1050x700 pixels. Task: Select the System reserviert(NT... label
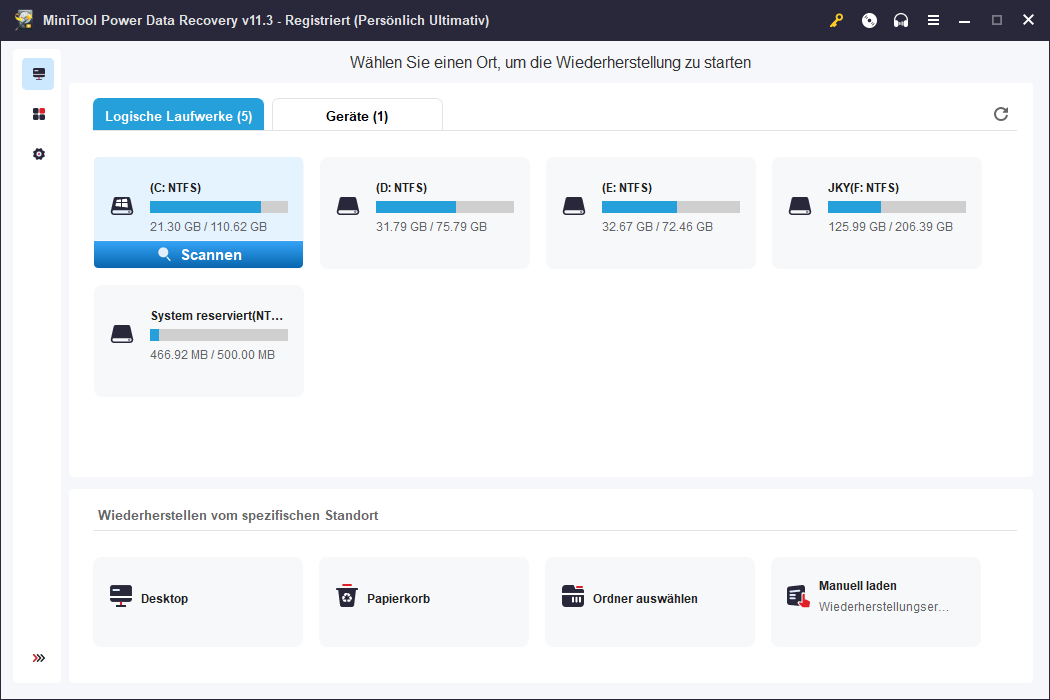(217, 316)
